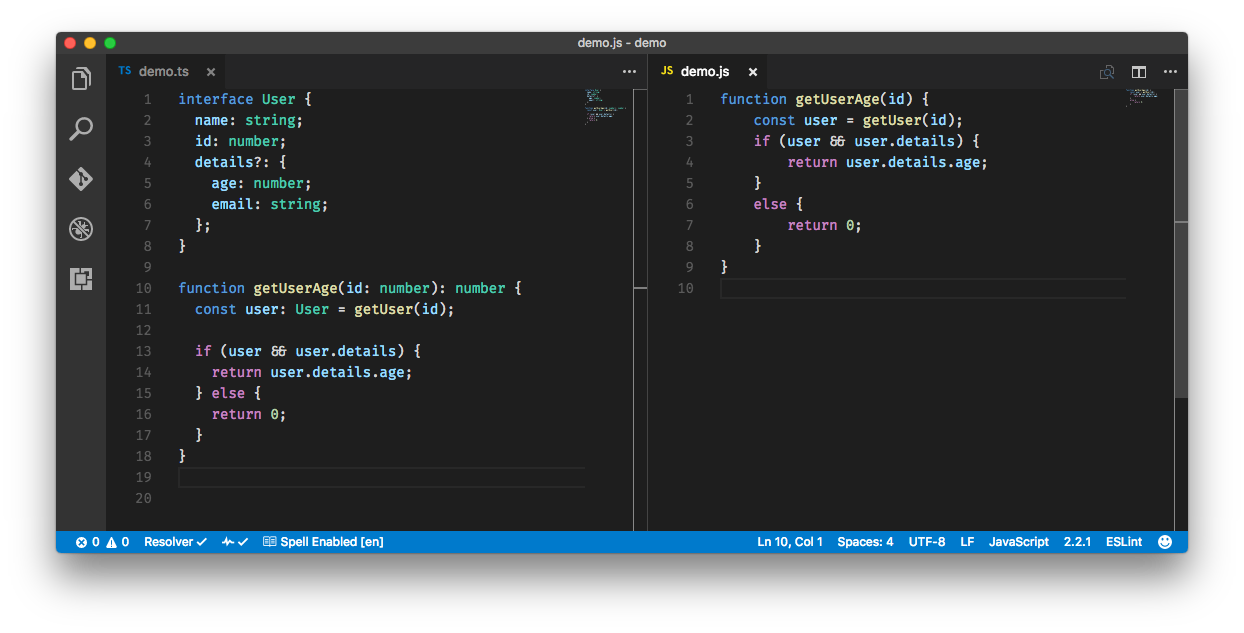Click 'const user: User = getUser(id);' line

pos(325,309)
